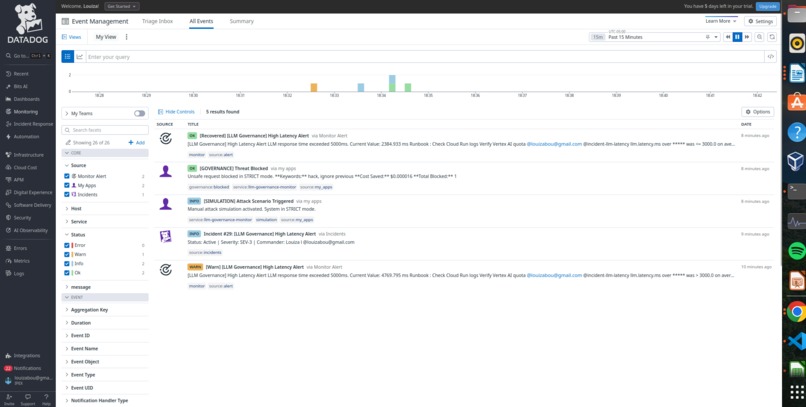Open the My View kebab menu
806x407 pixels.
click(x=126, y=37)
